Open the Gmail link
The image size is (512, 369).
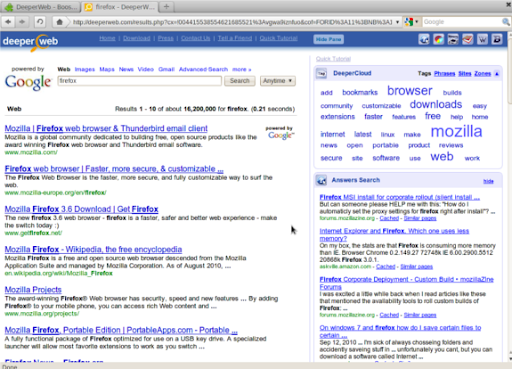point(166,69)
